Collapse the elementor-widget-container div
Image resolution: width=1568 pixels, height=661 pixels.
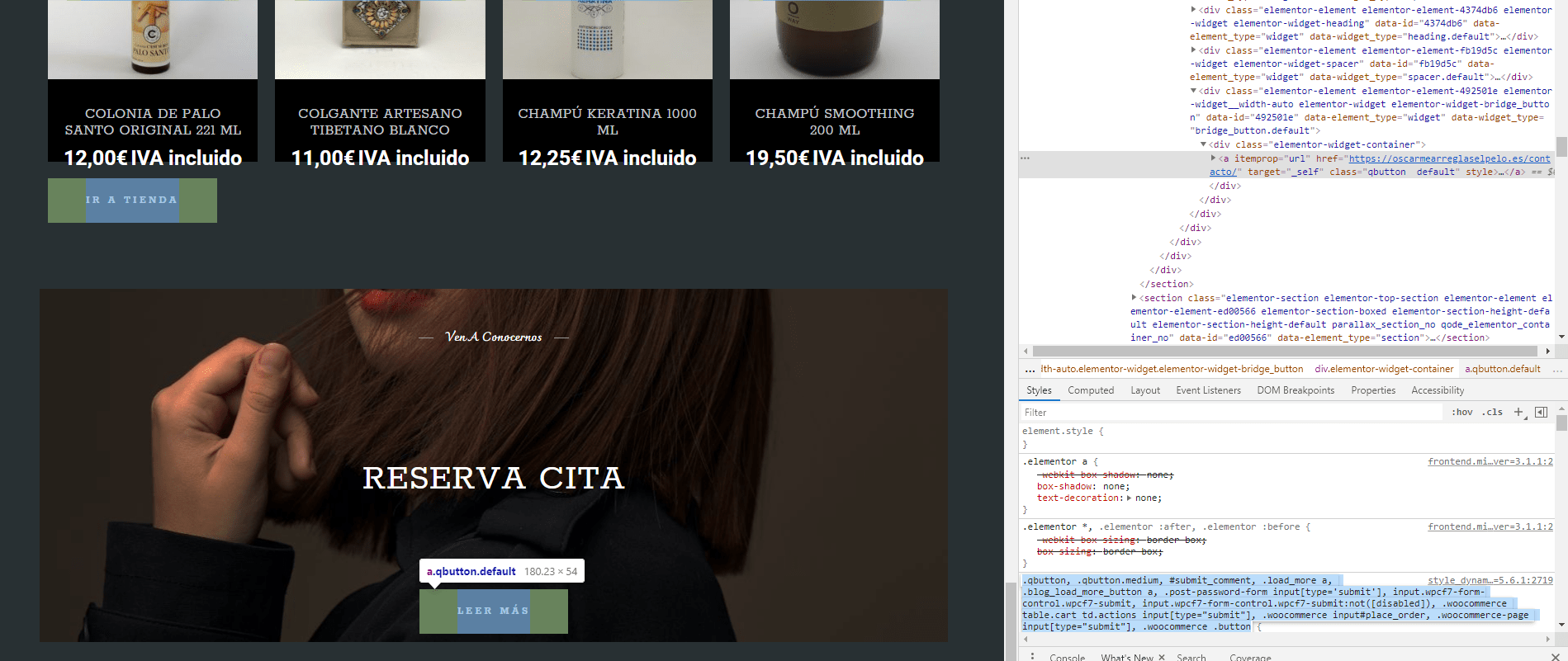1203,144
